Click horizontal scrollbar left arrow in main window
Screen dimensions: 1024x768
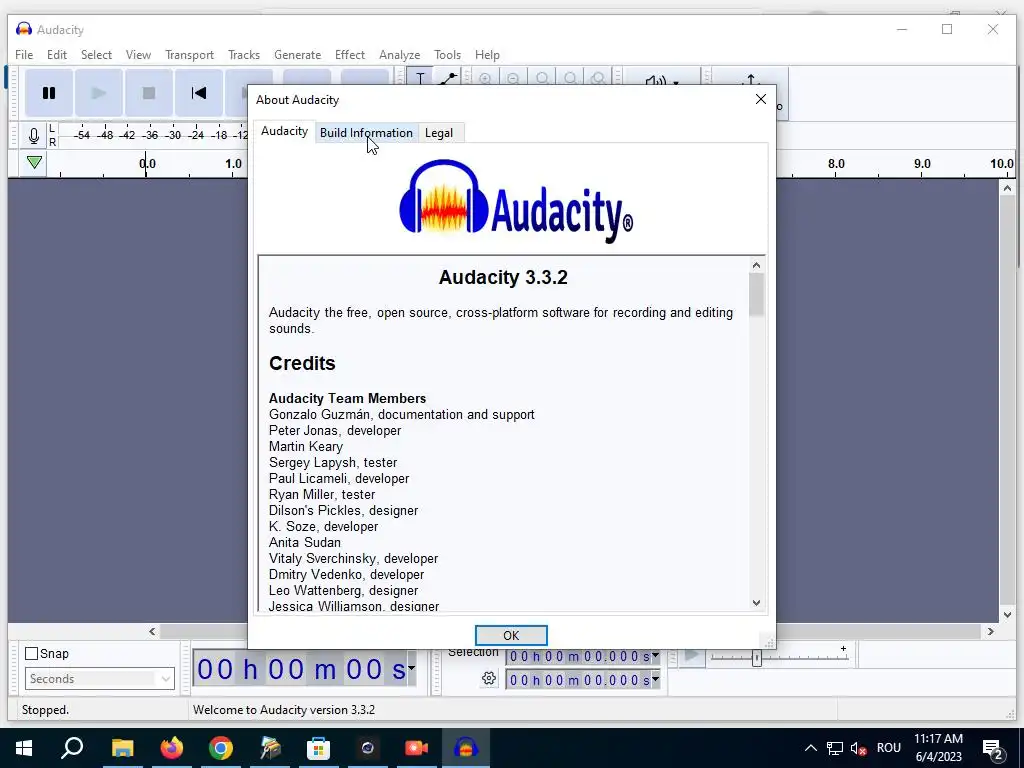152,632
